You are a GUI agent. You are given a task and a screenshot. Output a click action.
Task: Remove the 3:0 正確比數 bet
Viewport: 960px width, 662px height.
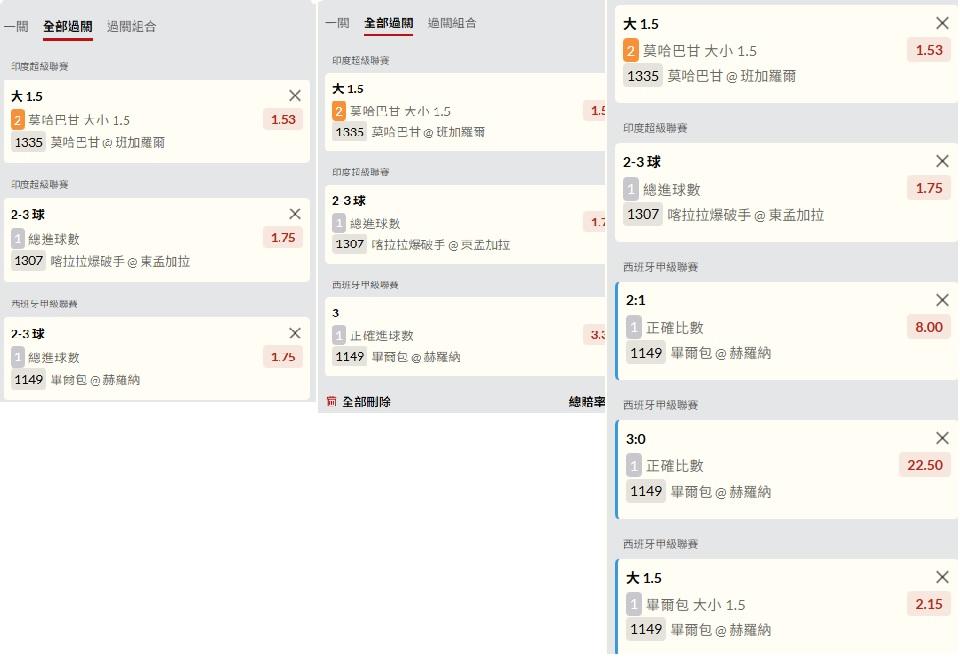coord(942,438)
